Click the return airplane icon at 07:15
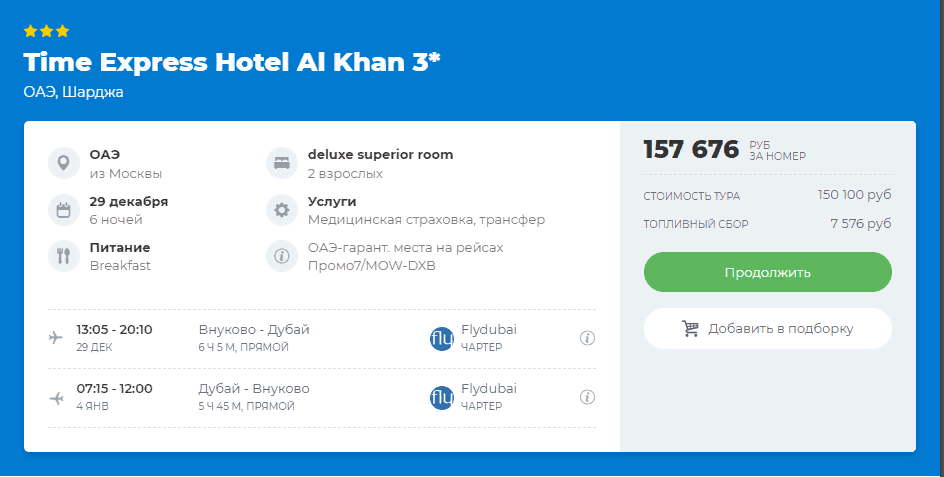Screen dimensions: 944x477 (x=56, y=397)
